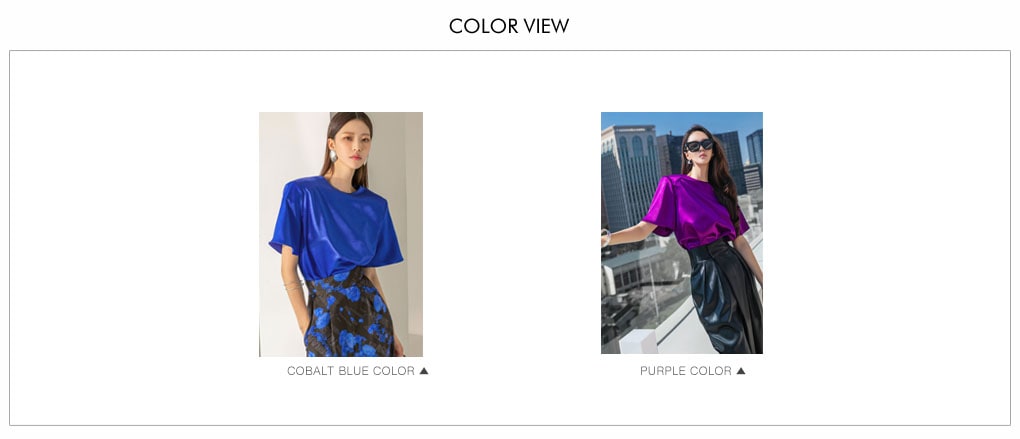Open the cobalt blue blouse photo
The image size is (1020, 439).
341,234
